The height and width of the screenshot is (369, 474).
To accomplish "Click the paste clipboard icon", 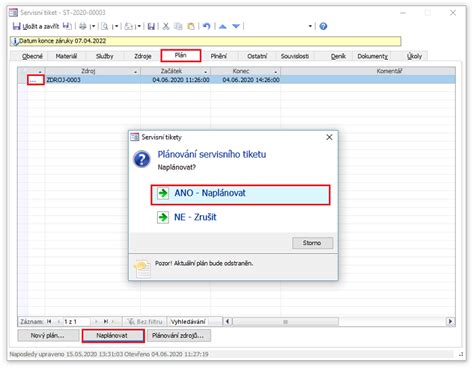I will coord(191,26).
